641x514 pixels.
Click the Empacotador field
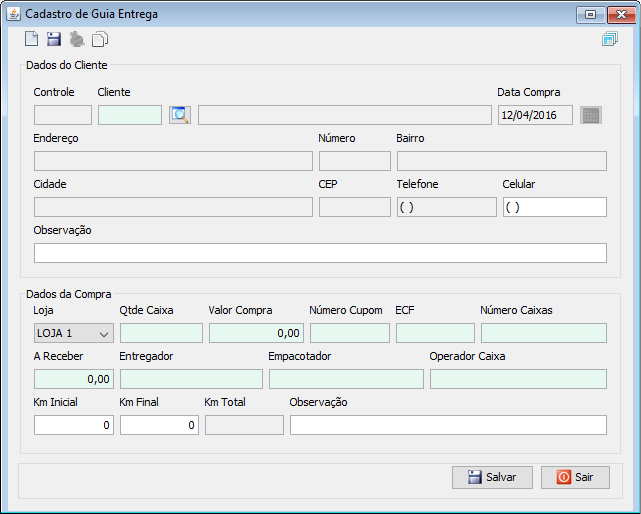coord(346,379)
